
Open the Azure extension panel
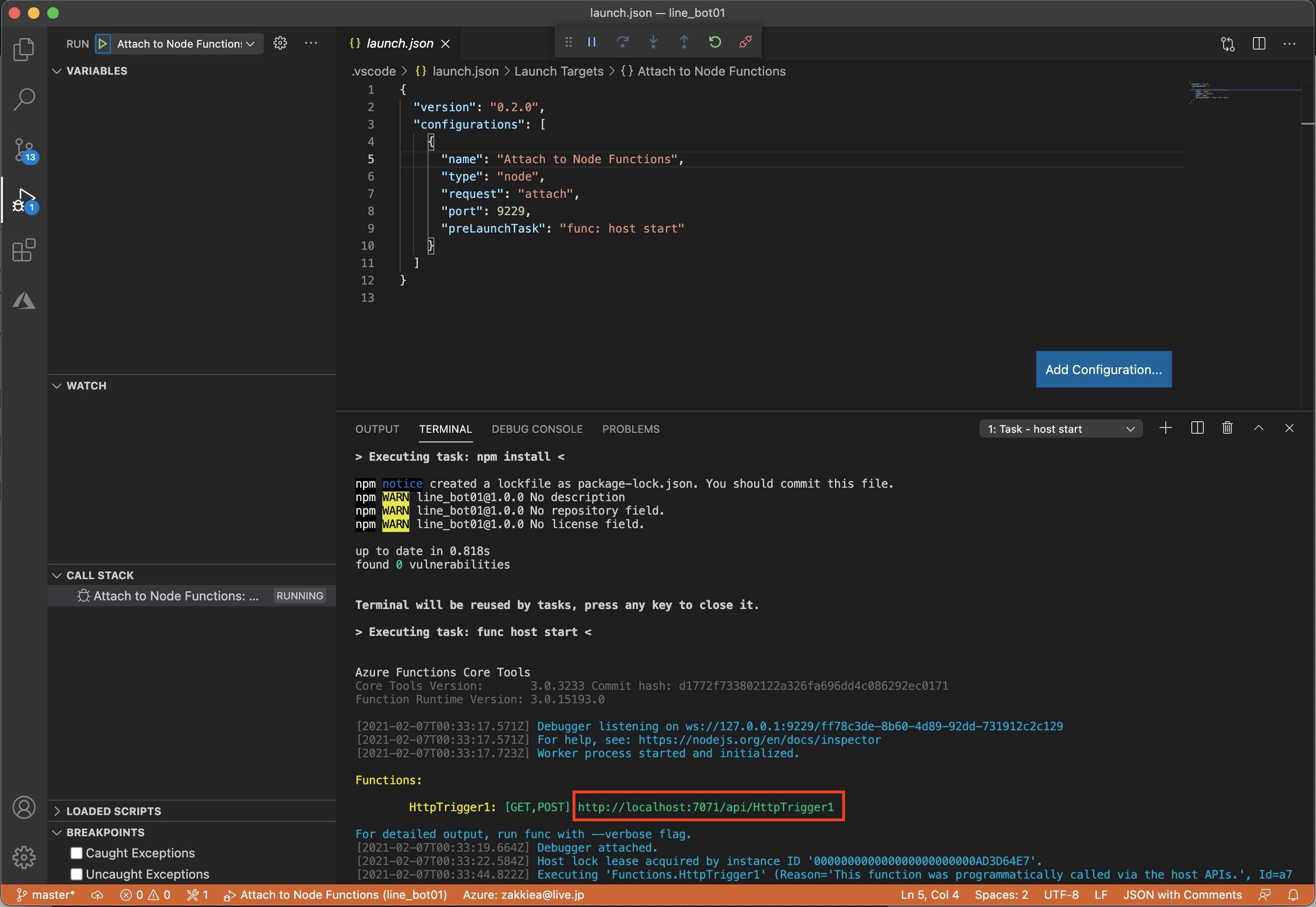pyautogui.click(x=24, y=300)
